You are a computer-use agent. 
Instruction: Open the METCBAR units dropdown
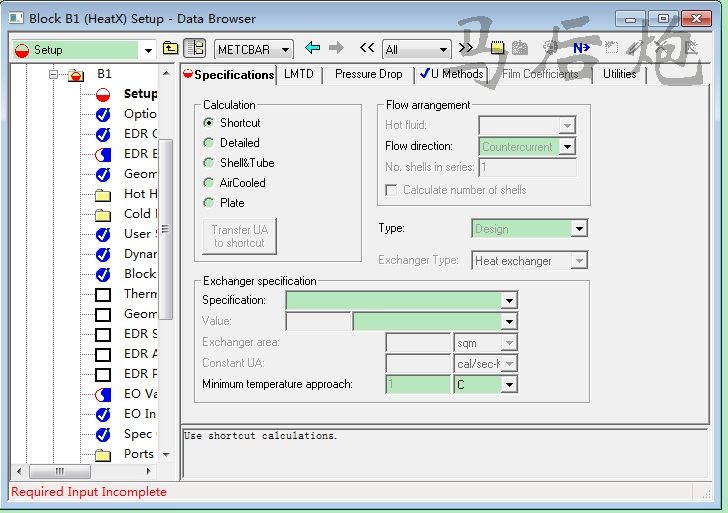click(285, 49)
